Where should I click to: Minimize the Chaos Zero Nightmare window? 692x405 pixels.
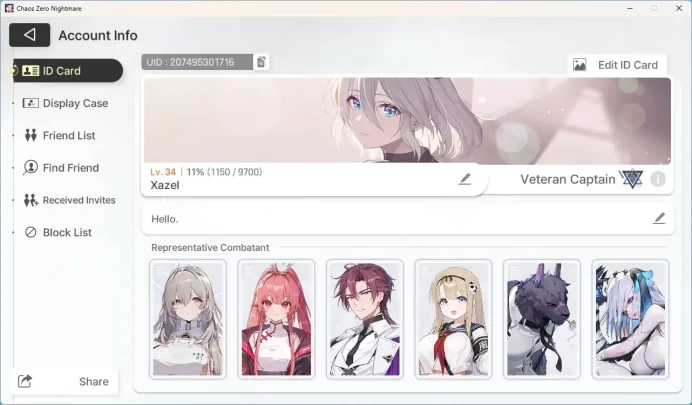(630, 8)
